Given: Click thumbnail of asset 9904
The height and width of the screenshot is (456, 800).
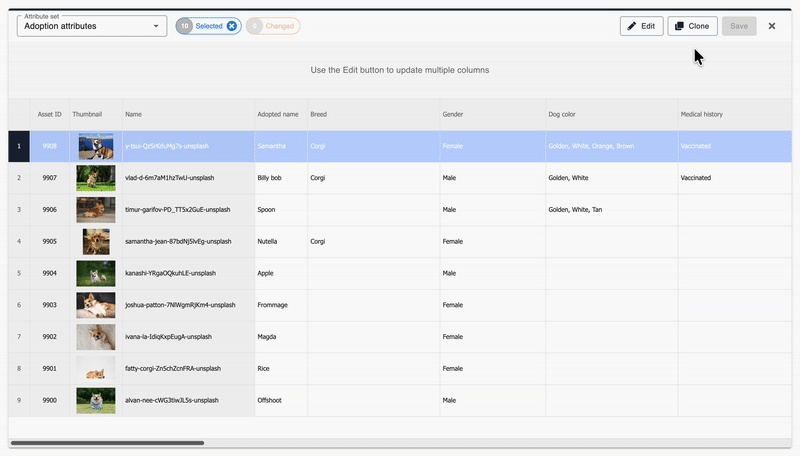Looking at the screenshot, I should (x=96, y=273).
